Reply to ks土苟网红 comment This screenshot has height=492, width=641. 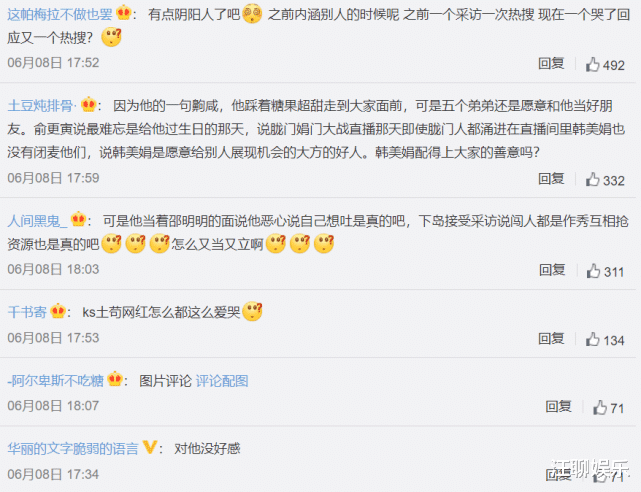(x=551, y=338)
